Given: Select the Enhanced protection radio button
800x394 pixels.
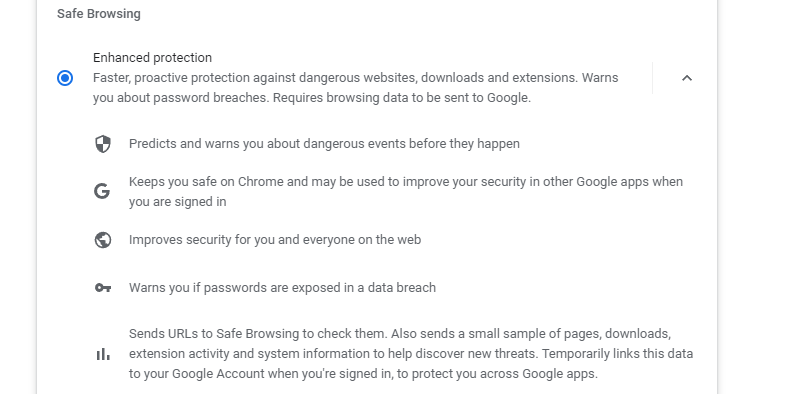Looking at the screenshot, I should click(65, 78).
